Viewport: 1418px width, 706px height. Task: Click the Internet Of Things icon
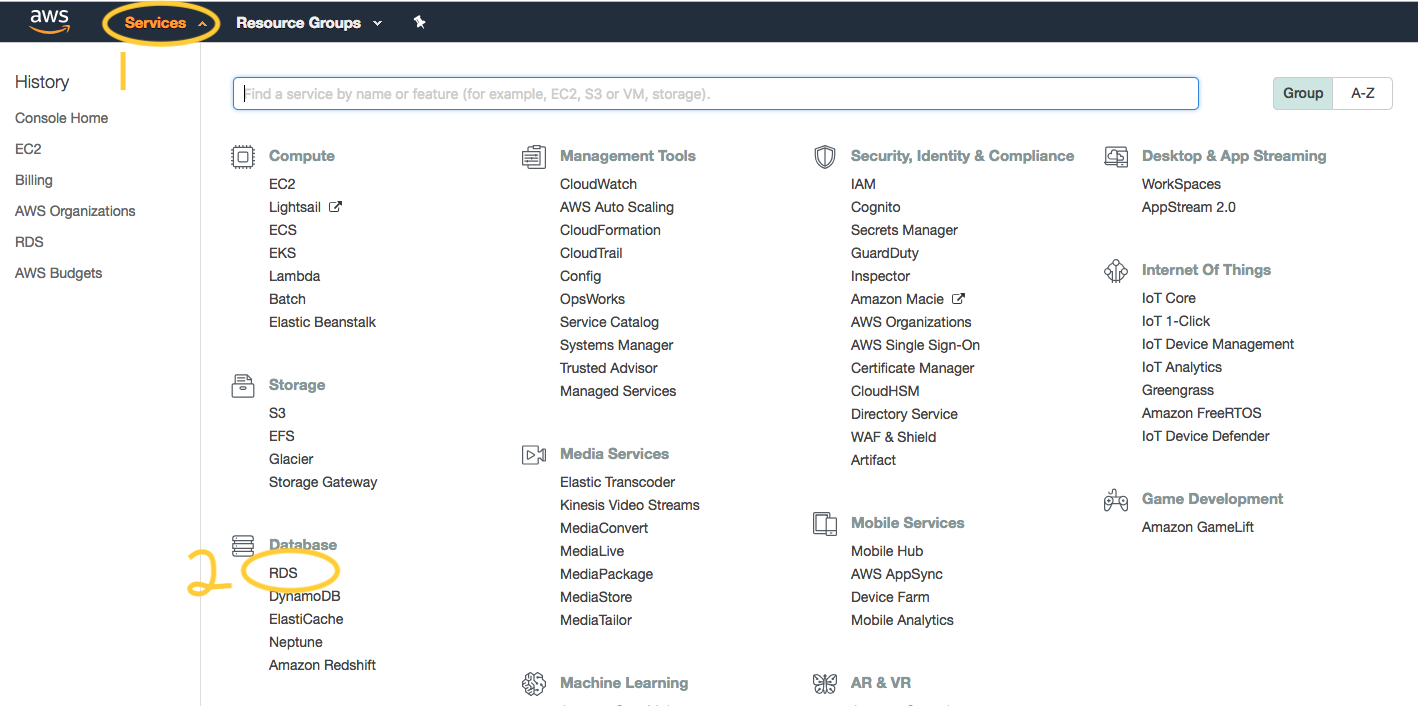click(1116, 271)
